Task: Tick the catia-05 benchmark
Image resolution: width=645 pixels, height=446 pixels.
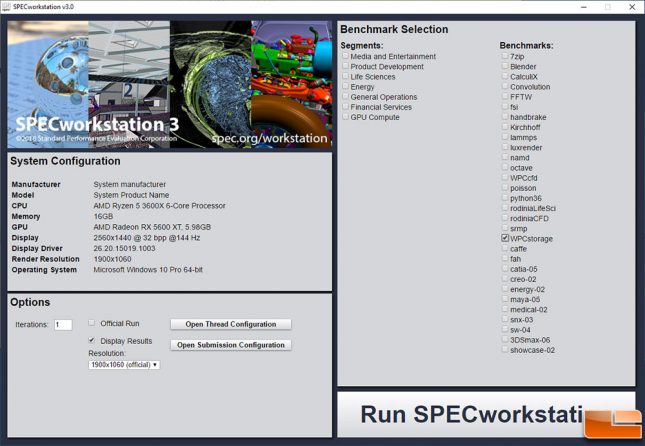Action: click(505, 269)
